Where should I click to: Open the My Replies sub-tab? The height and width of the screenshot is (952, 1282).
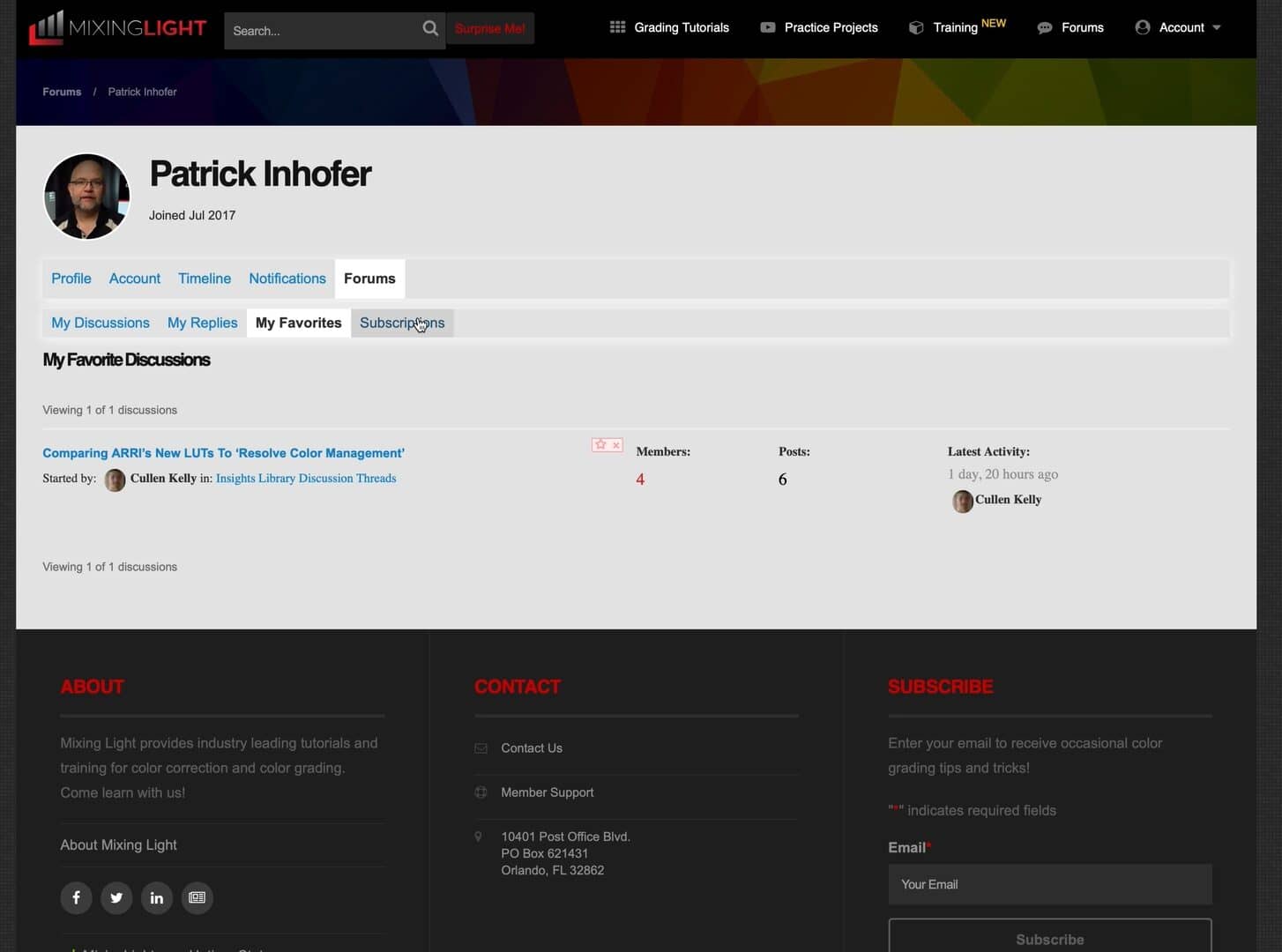(x=203, y=323)
